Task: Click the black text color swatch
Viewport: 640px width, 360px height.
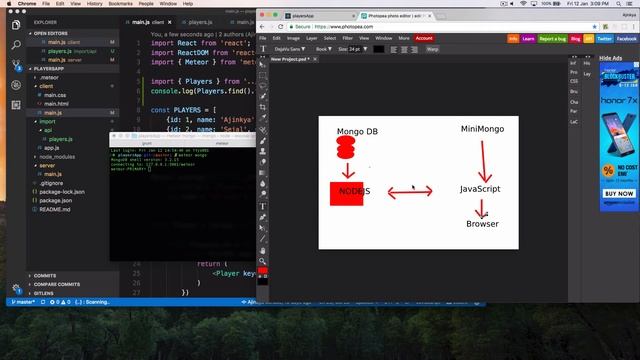Action: click(x=378, y=49)
